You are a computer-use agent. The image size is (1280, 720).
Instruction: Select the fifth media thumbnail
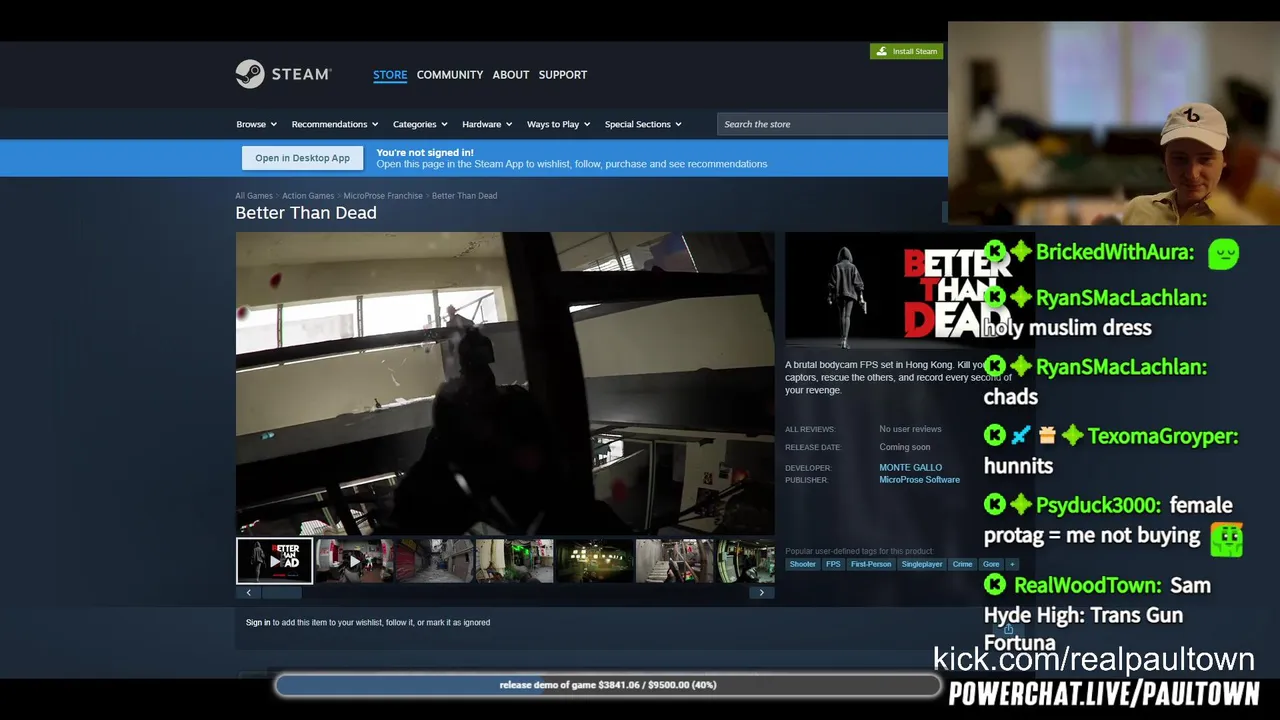click(594, 561)
